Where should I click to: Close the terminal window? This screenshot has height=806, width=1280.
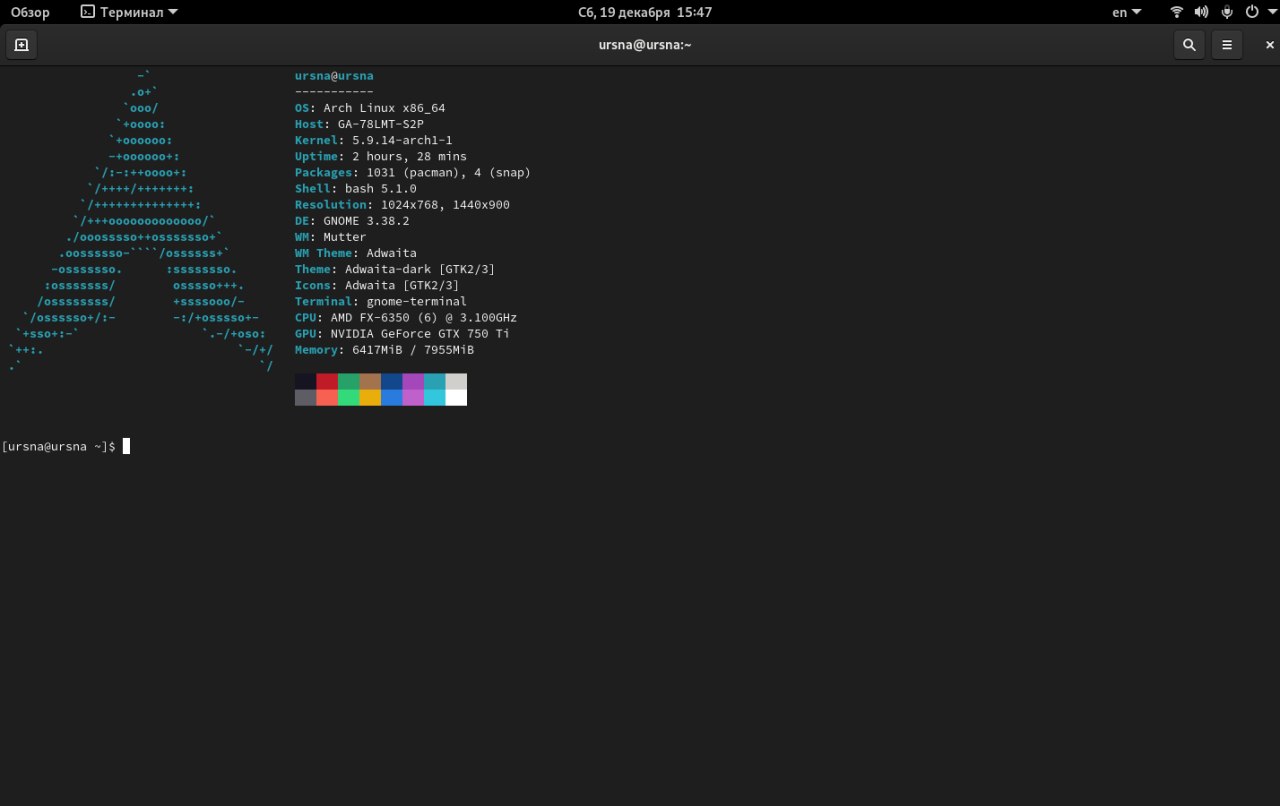[x=1270, y=45]
